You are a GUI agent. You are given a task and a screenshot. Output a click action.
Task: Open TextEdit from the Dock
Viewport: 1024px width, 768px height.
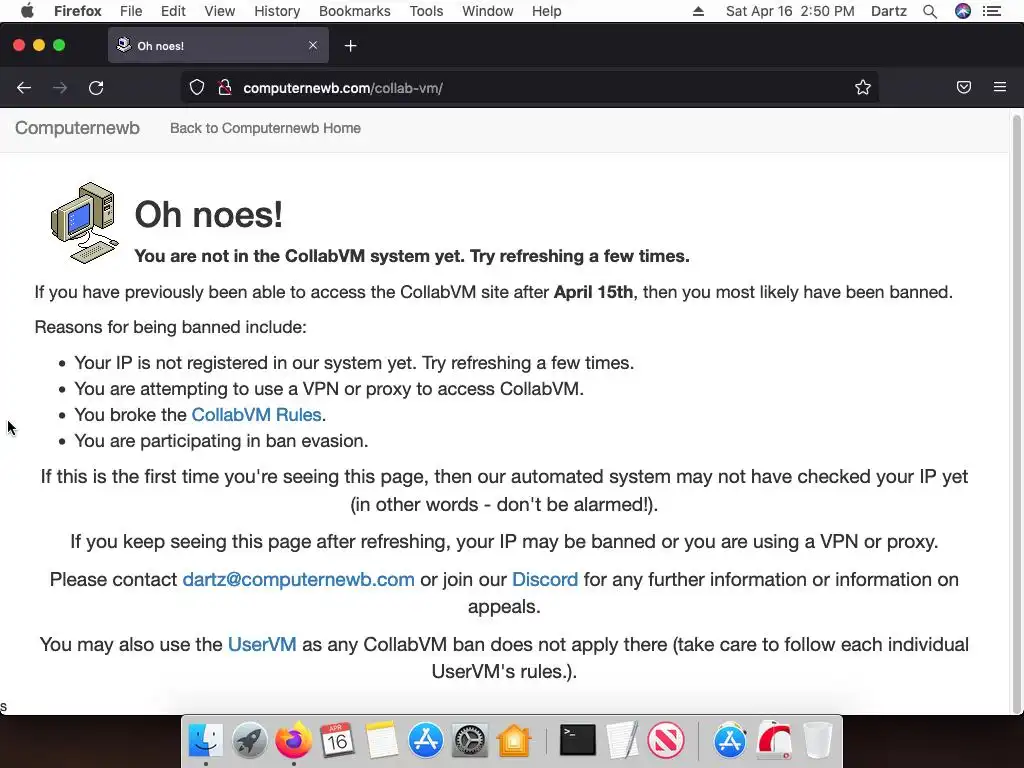(622, 740)
